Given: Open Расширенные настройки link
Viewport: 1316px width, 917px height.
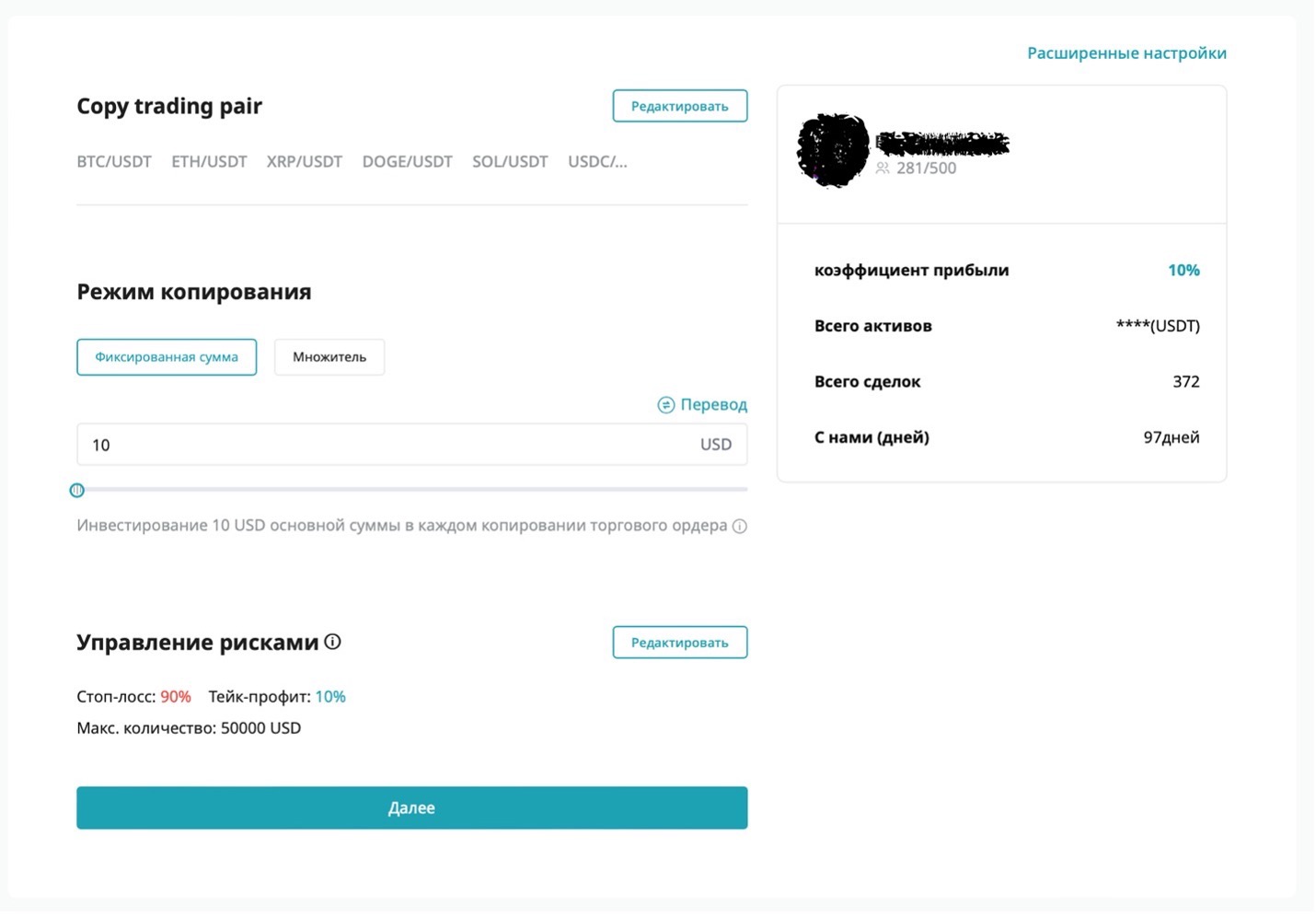Looking at the screenshot, I should coord(1126,53).
